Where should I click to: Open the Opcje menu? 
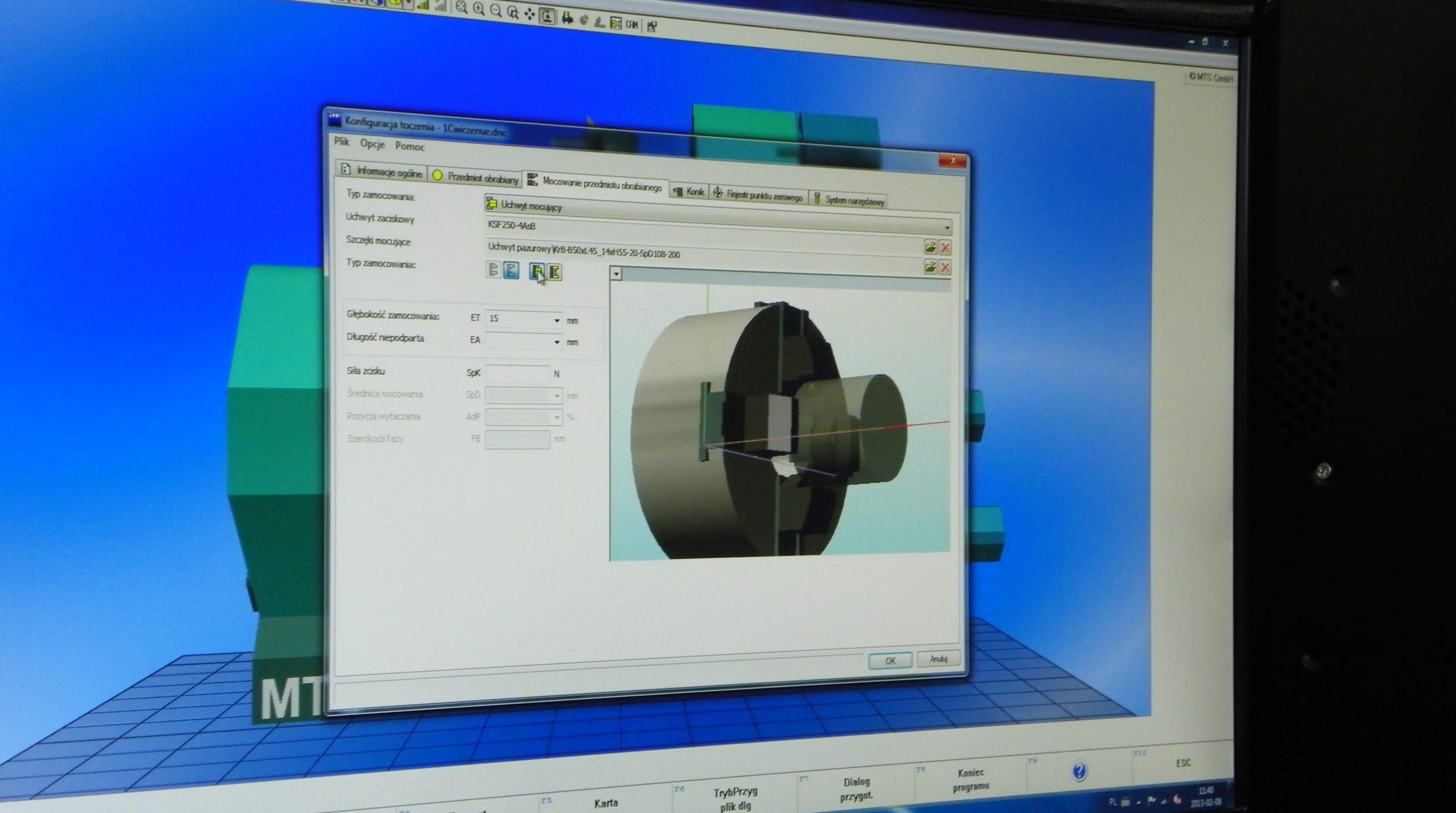click(373, 144)
